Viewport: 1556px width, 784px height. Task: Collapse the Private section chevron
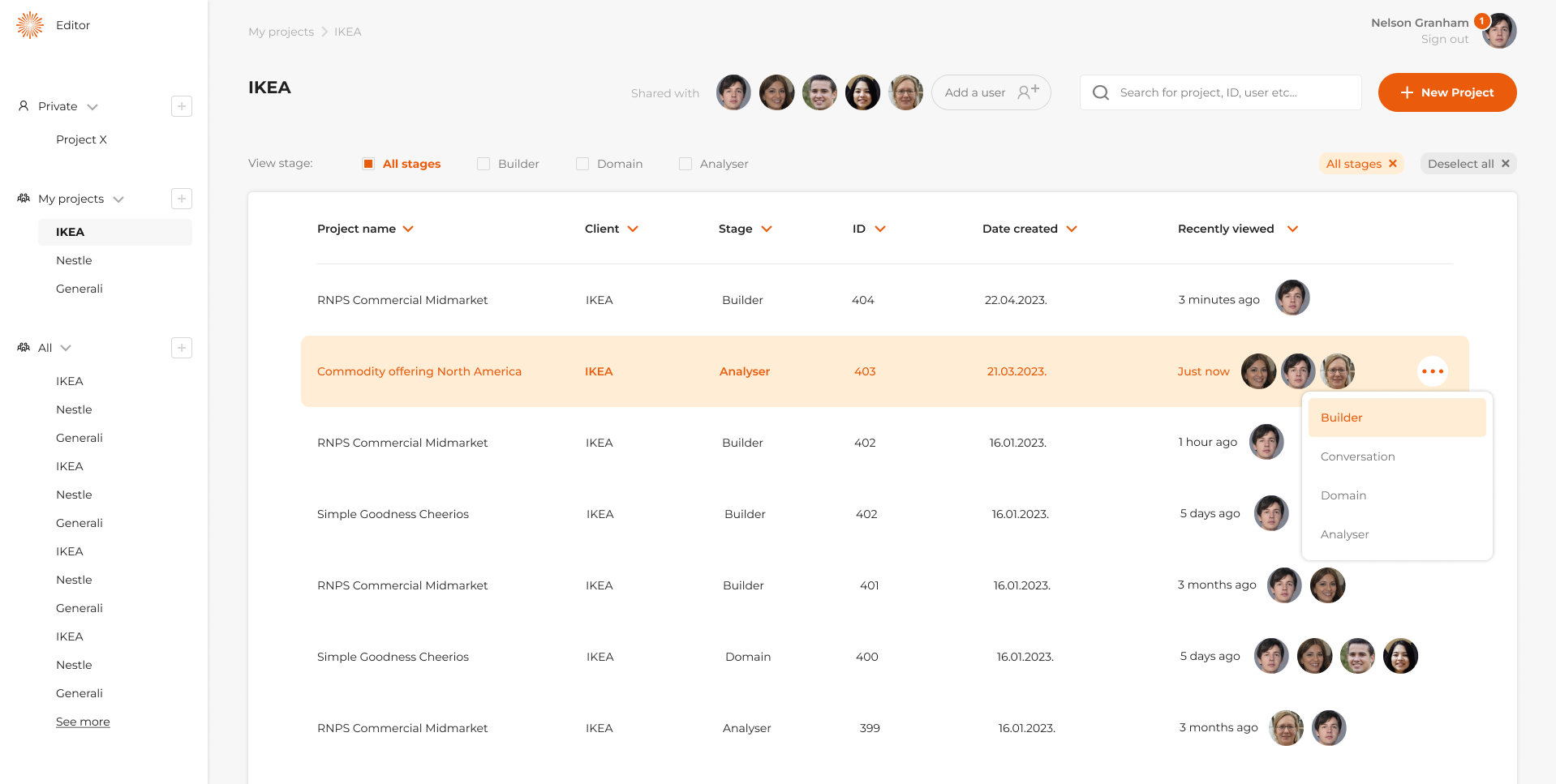pyautogui.click(x=92, y=107)
